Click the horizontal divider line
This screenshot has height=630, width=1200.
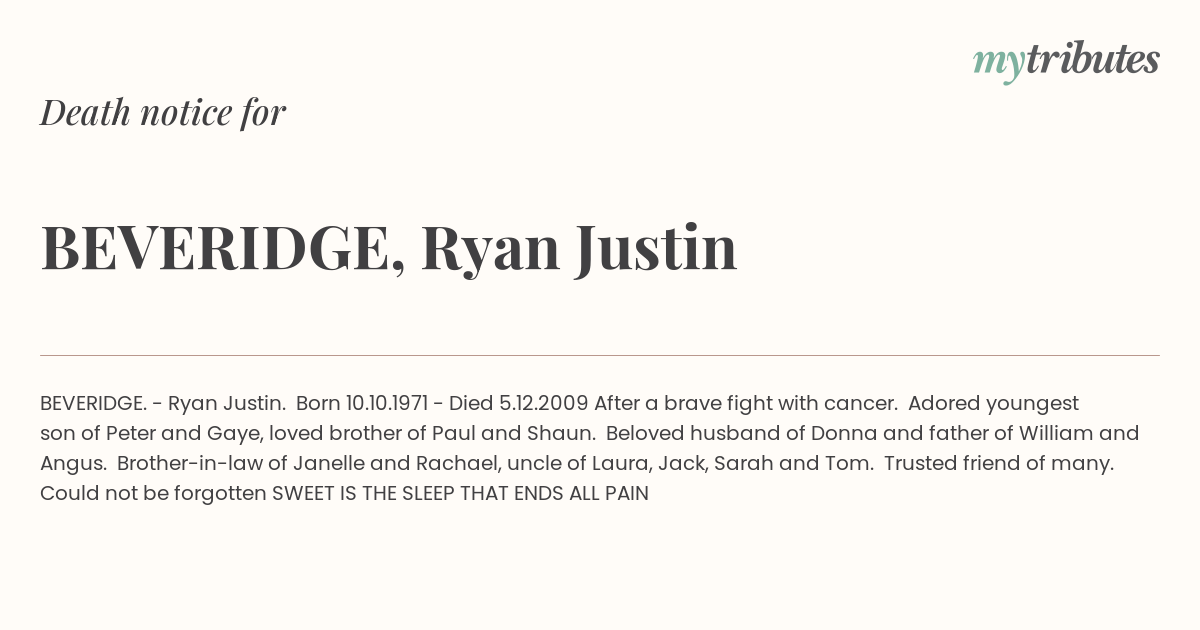coord(600,355)
